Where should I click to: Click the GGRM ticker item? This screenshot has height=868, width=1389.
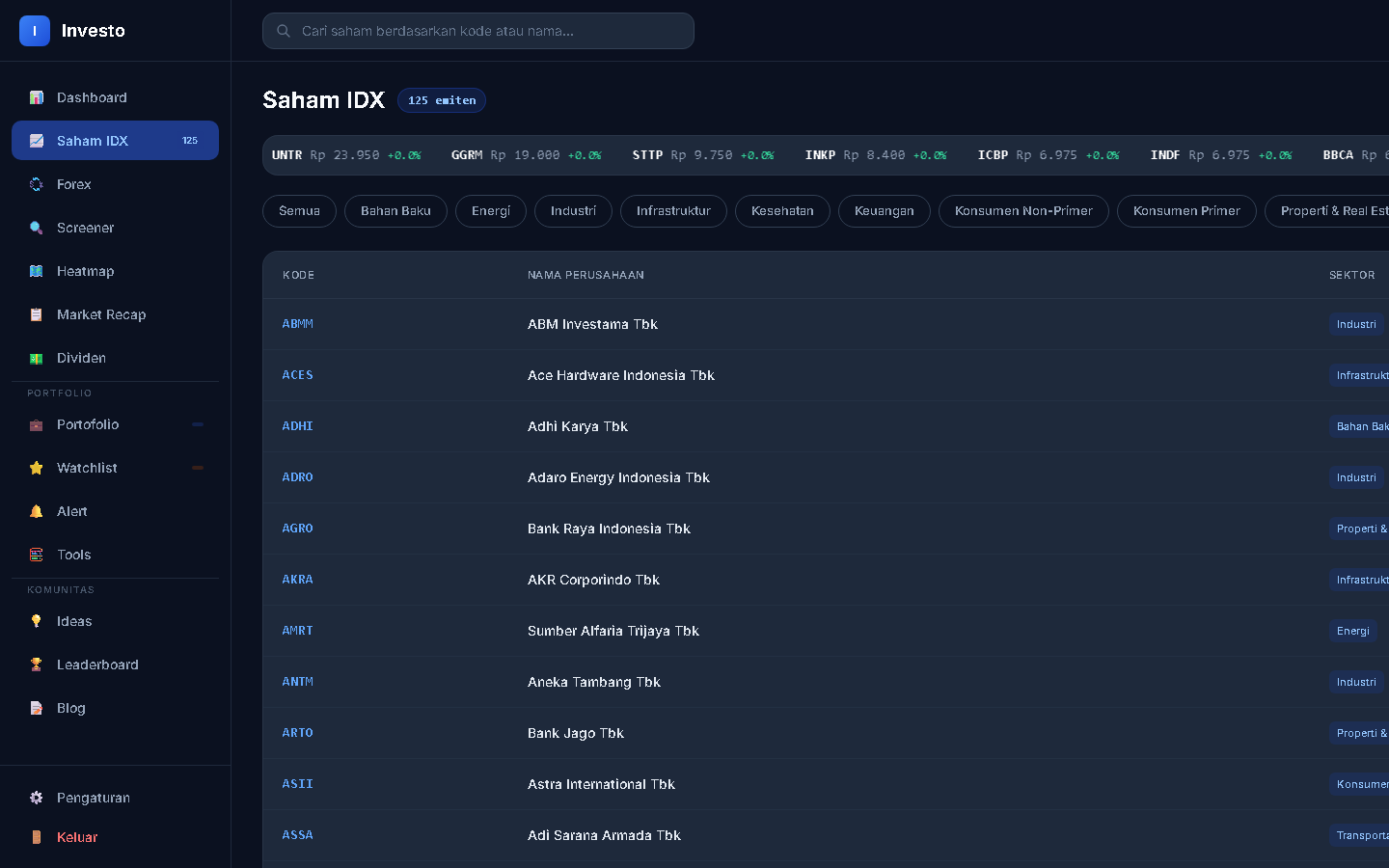(x=527, y=155)
